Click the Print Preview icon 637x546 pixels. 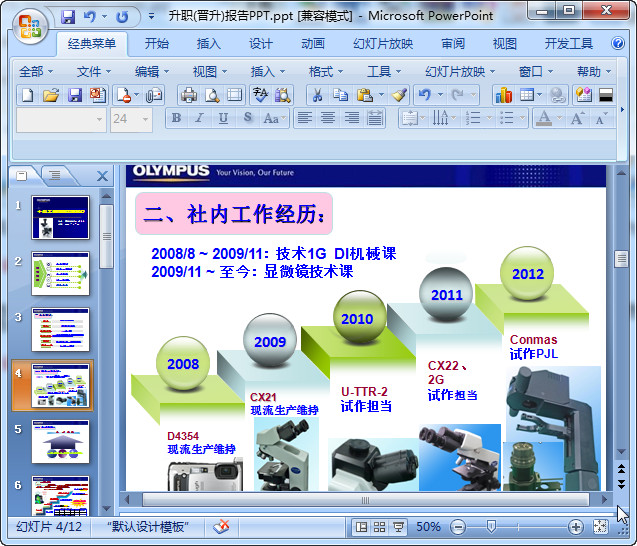coord(212,95)
